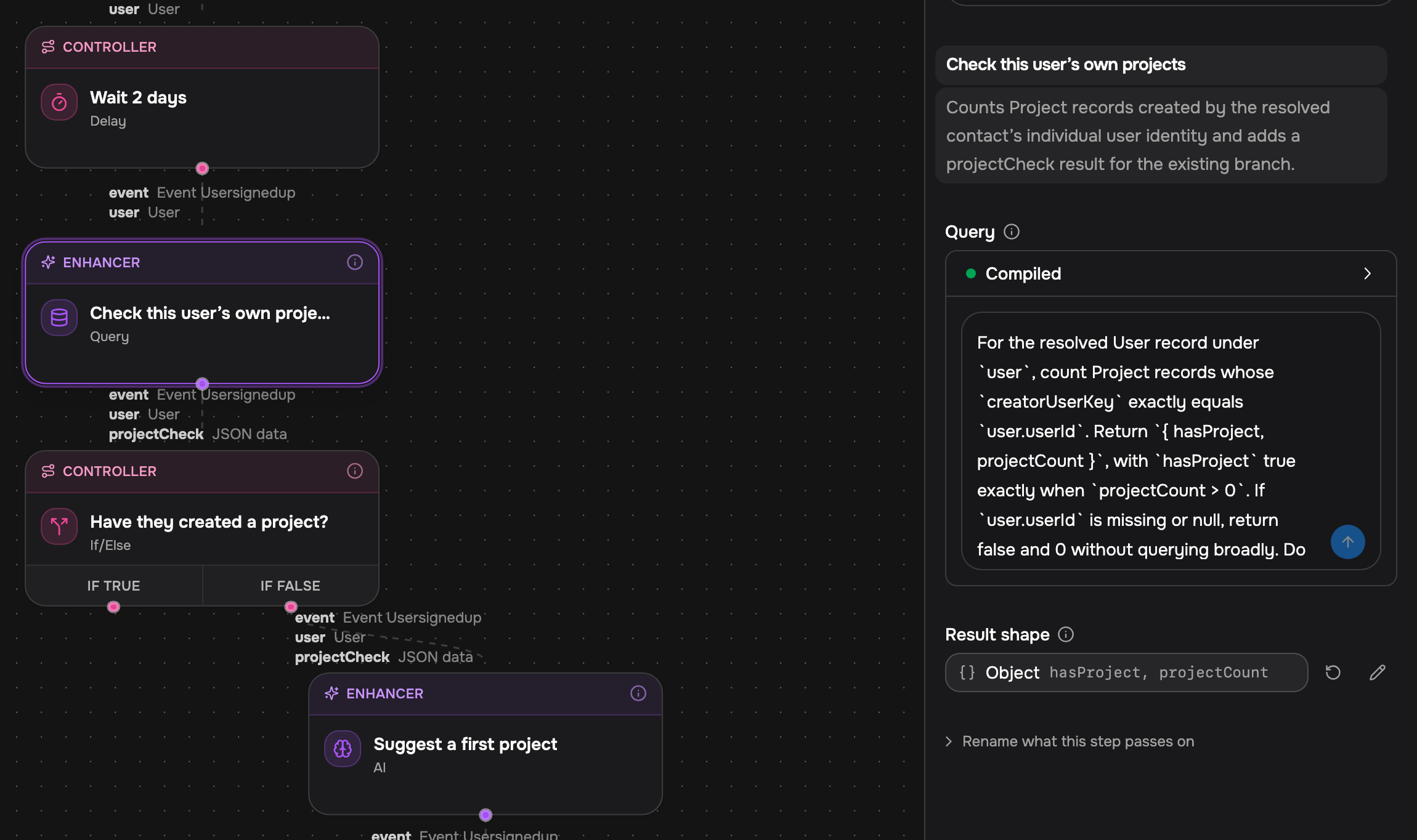Show the Result shape help icon

point(1066,634)
